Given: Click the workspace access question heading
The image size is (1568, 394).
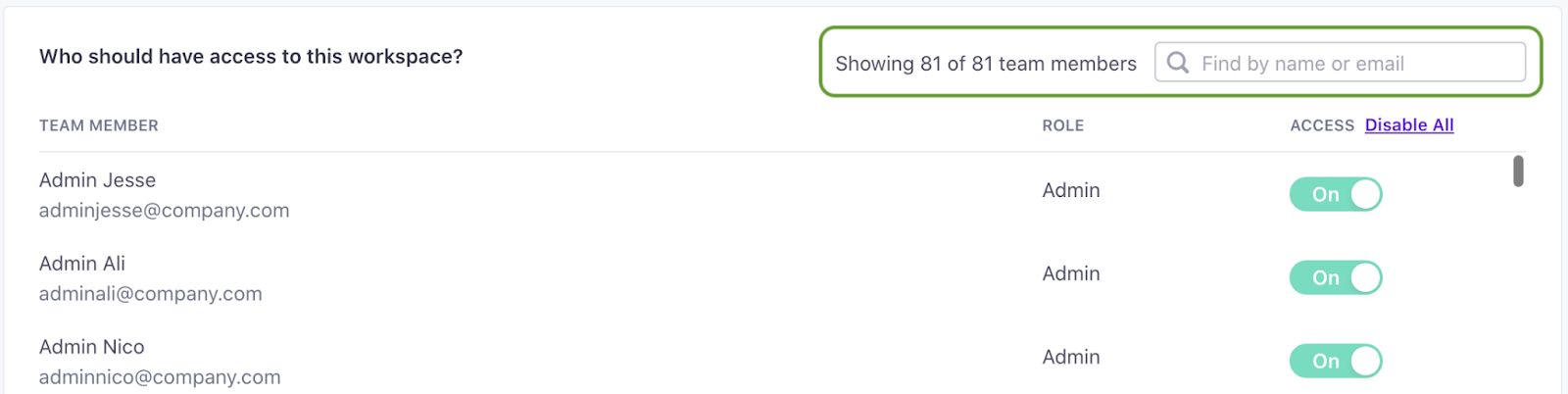Looking at the screenshot, I should tap(251, 57).
